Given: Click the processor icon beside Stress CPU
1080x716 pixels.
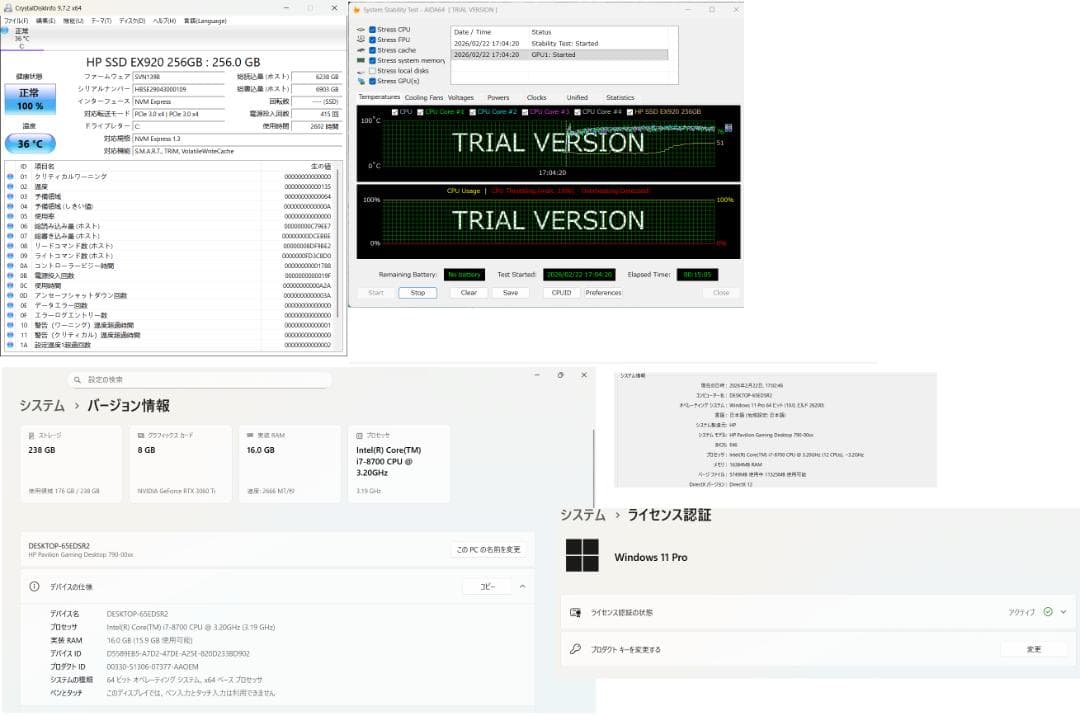Looking at the screenshot, I should tap(361, 30).
